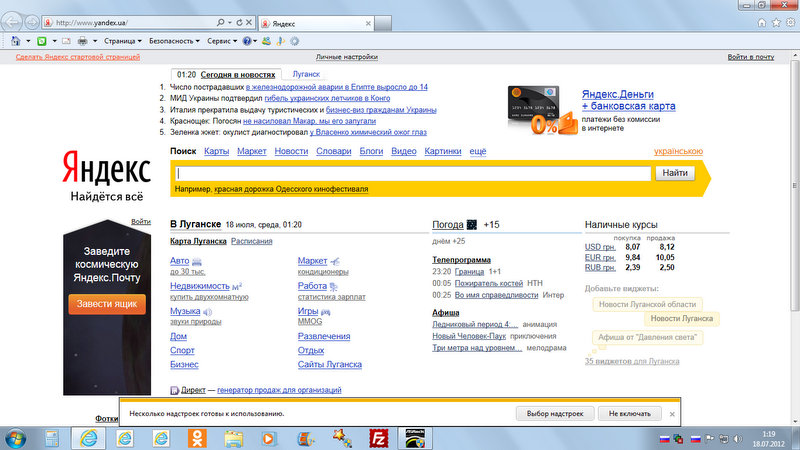Open the Сервис dropdown menu
The height and width of the screenshot is (450, 800).
point(222,41)
